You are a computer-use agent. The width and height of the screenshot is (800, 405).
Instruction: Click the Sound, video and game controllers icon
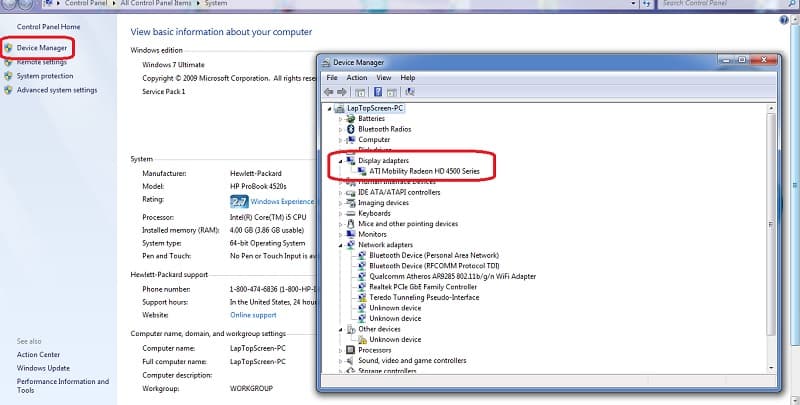coord(351,361)
